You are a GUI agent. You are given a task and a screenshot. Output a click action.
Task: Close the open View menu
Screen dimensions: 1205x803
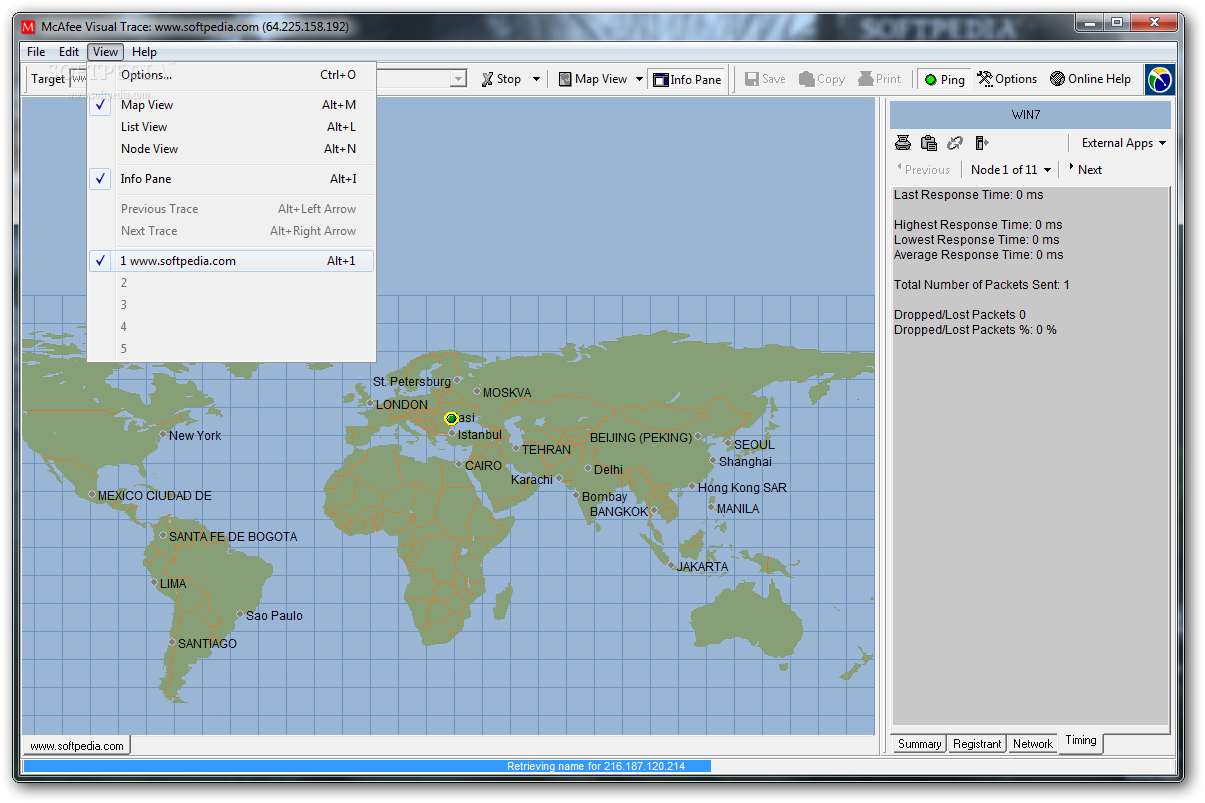pyautogui.click(x=105, y=52)
